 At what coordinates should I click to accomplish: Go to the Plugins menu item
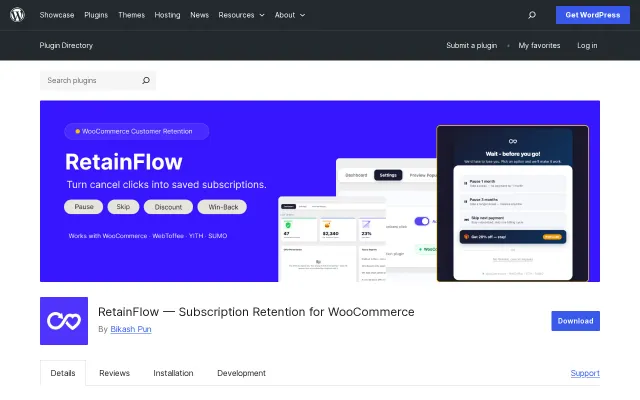(96, 15)
